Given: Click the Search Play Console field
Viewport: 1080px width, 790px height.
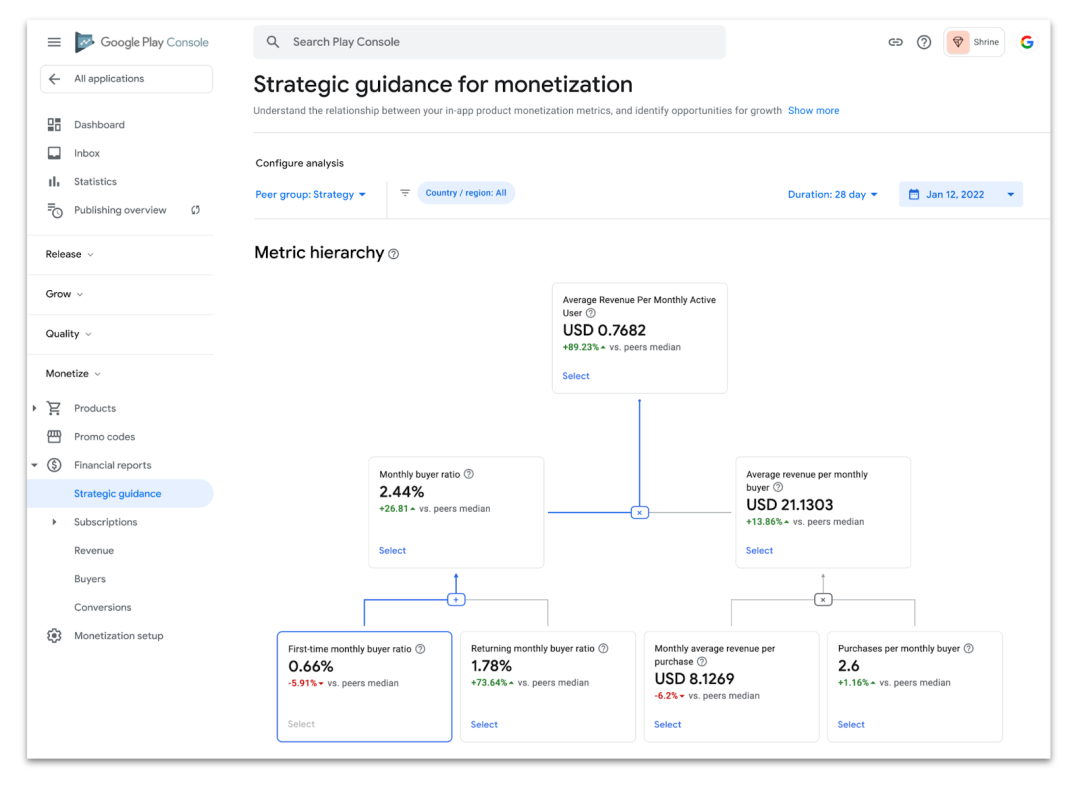Looking at the screenshot, I should 490,42.
